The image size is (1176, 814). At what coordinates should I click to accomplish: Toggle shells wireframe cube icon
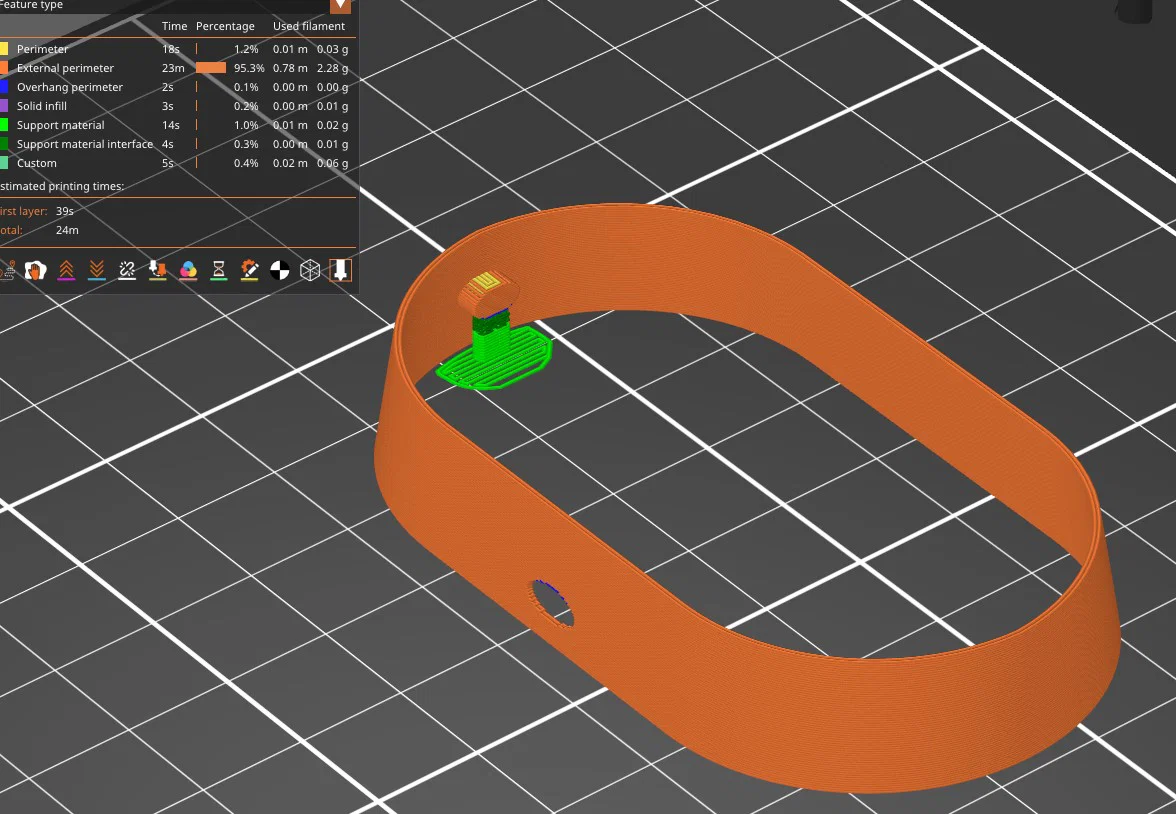[x=310, y=270]
